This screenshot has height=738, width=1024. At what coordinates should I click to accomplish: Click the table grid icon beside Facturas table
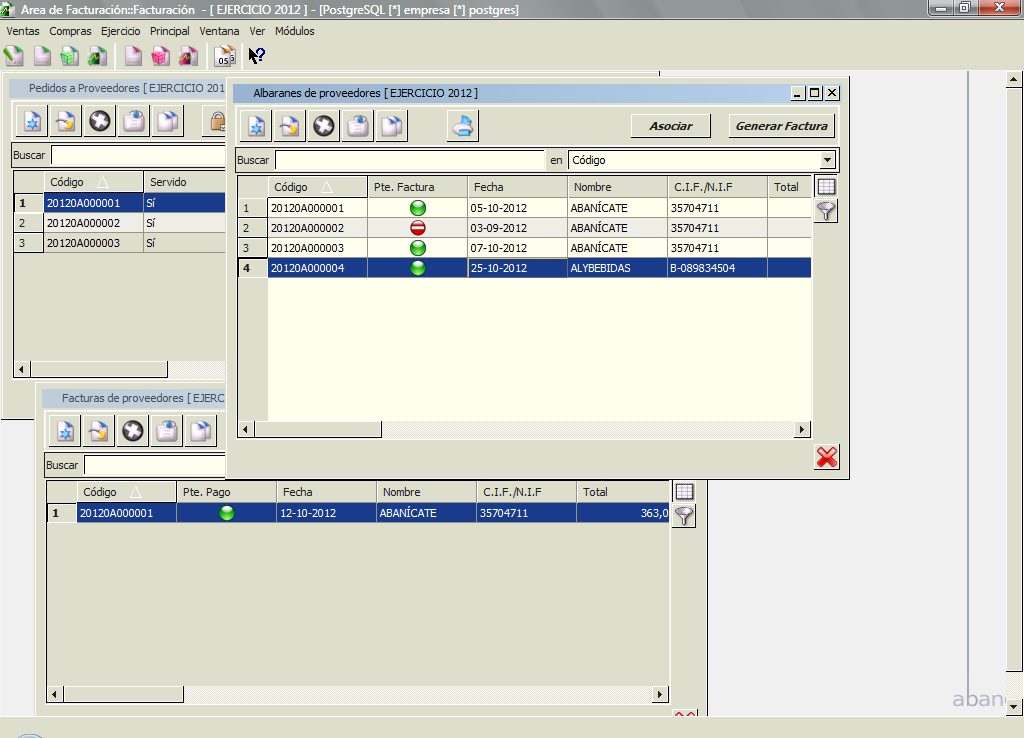pyautogui.click(x=684, y=491)
